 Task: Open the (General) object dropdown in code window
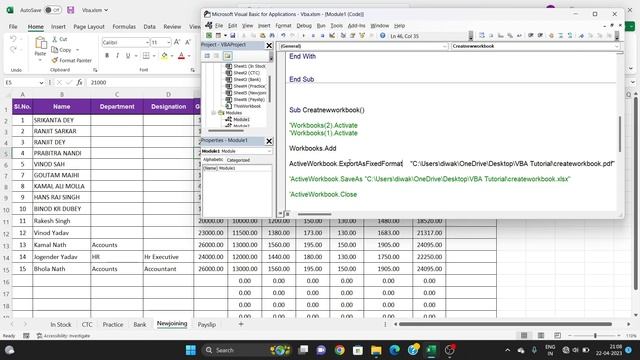point(444,46)
